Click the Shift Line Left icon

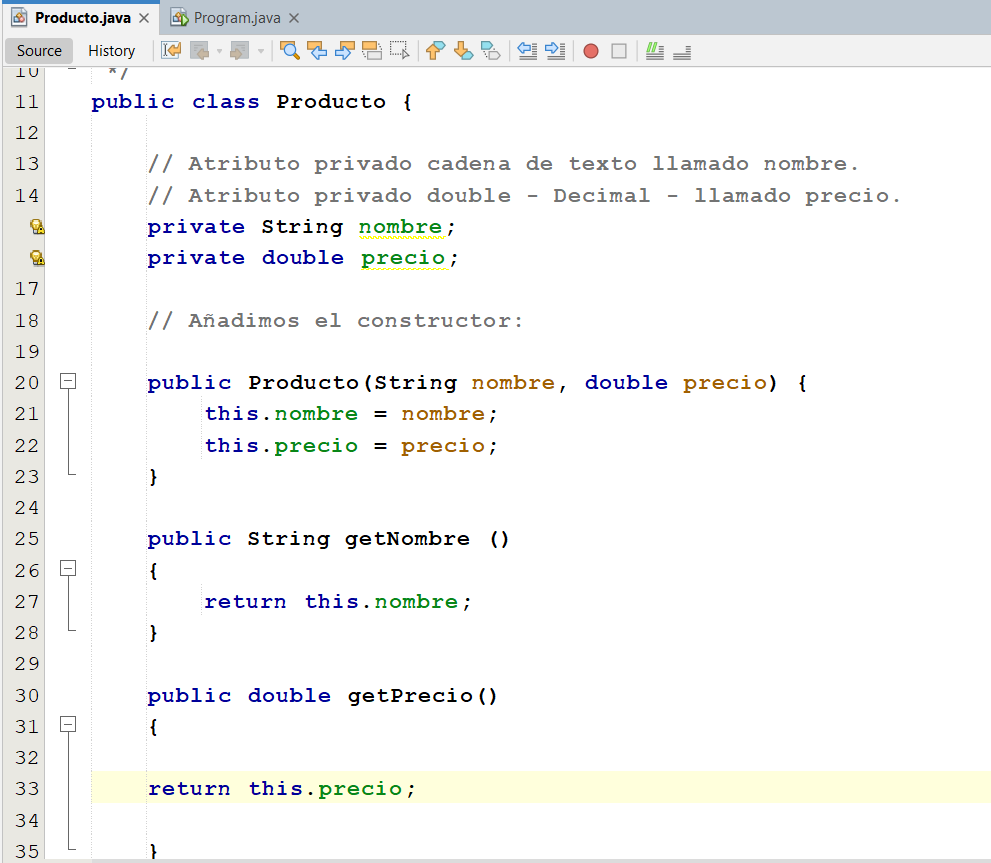[x=527, y=51]
